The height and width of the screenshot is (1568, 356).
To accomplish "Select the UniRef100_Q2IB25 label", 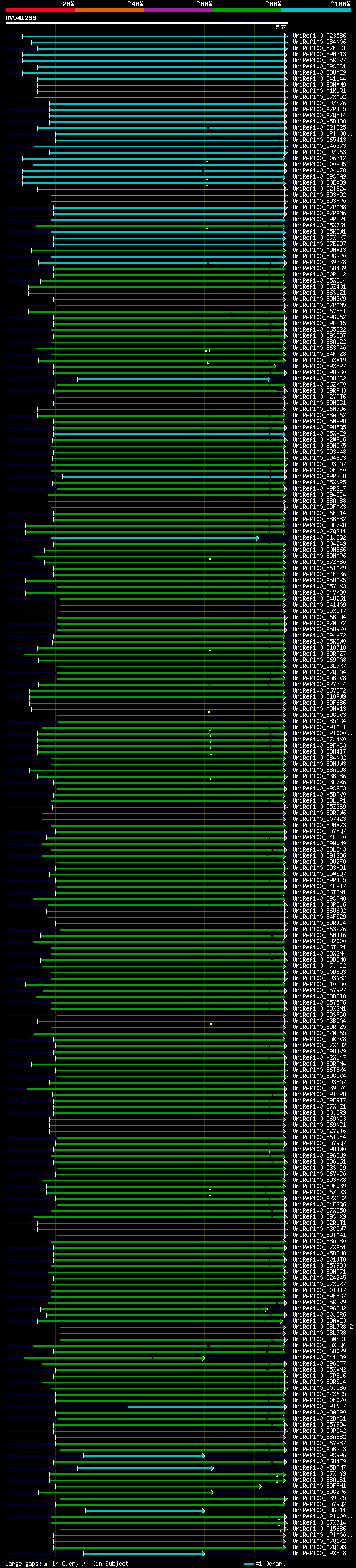I will (x=319, y=128).
